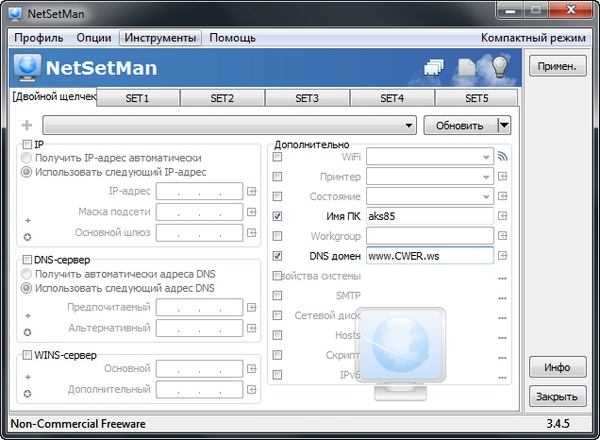The image size is (600, 440).
Task: Click the note page icon in the header
Action: 467,69
